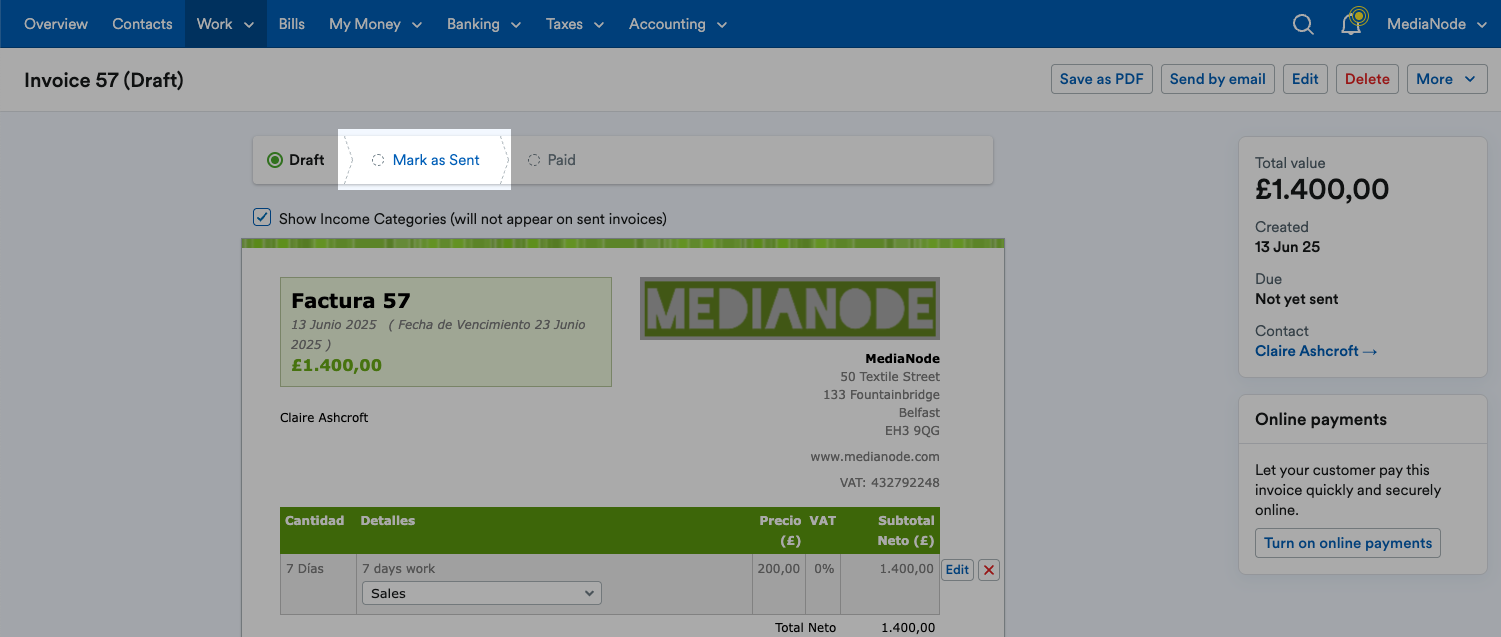This screenshot has width=1501, height=637.
Task: Open the More actions dropdown
Action: click(1447, 79)
